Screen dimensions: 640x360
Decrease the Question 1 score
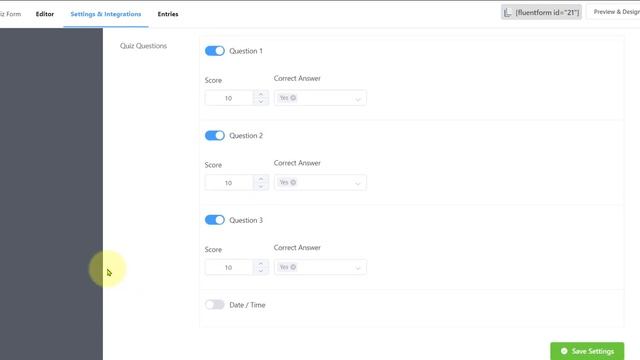[261, 102]
